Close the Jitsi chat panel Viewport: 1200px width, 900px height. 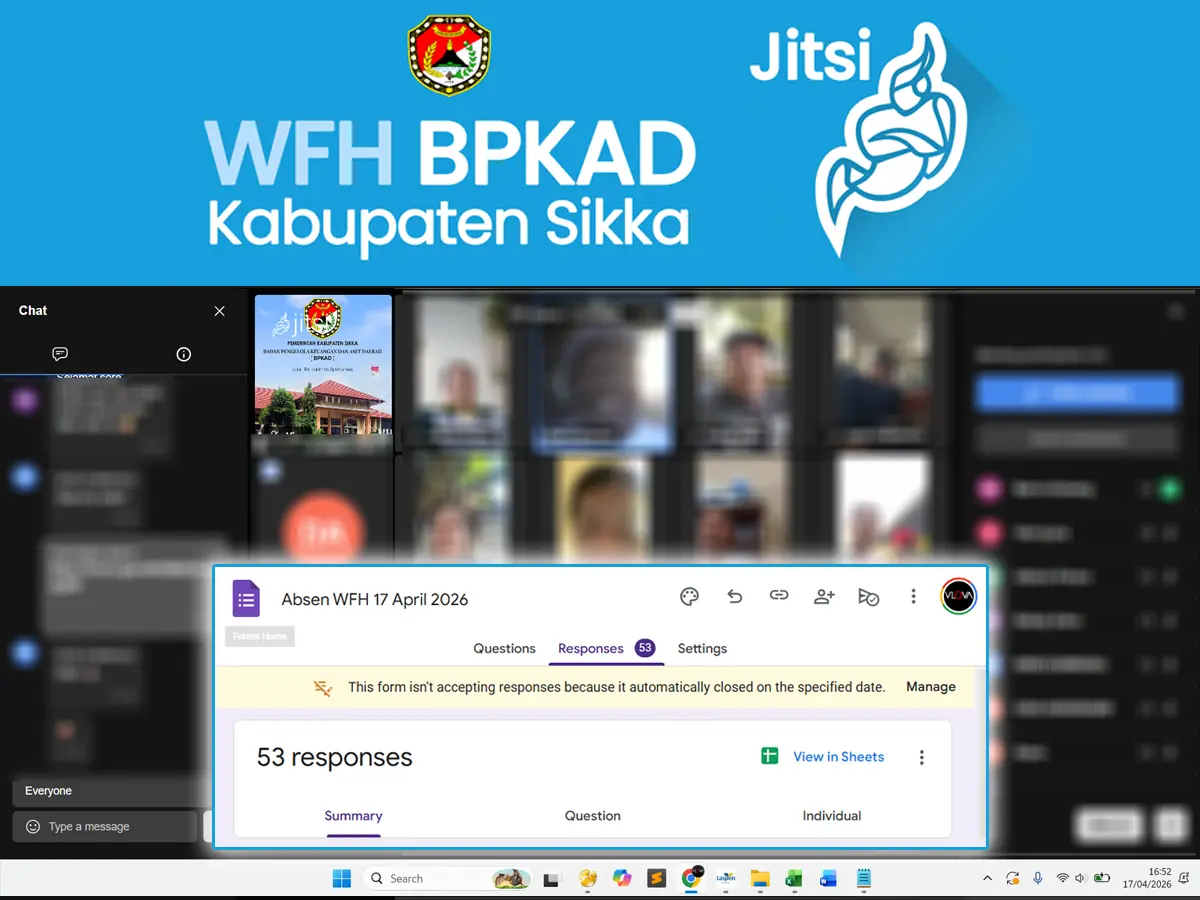tap(220, 311)
